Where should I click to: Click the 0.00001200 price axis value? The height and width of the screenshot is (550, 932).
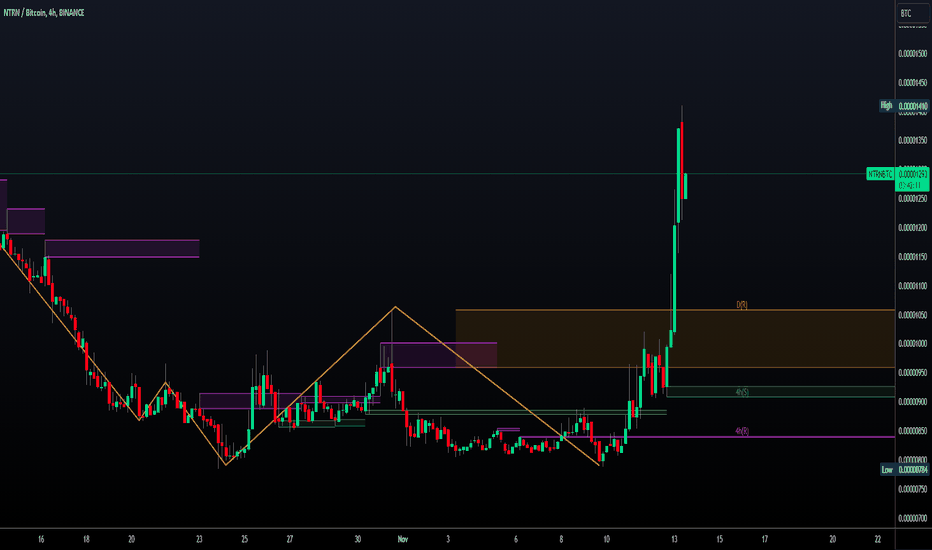coord(912,228)
